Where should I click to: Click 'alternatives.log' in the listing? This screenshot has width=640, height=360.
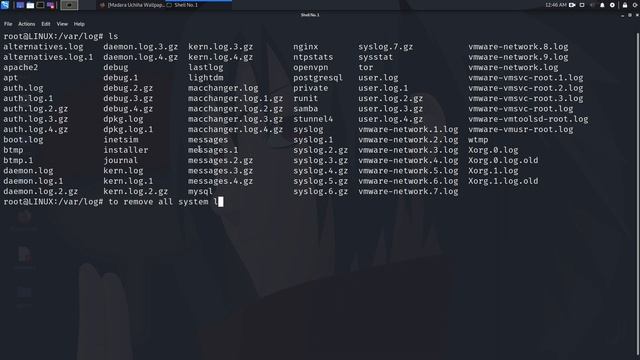coord(43,47)
